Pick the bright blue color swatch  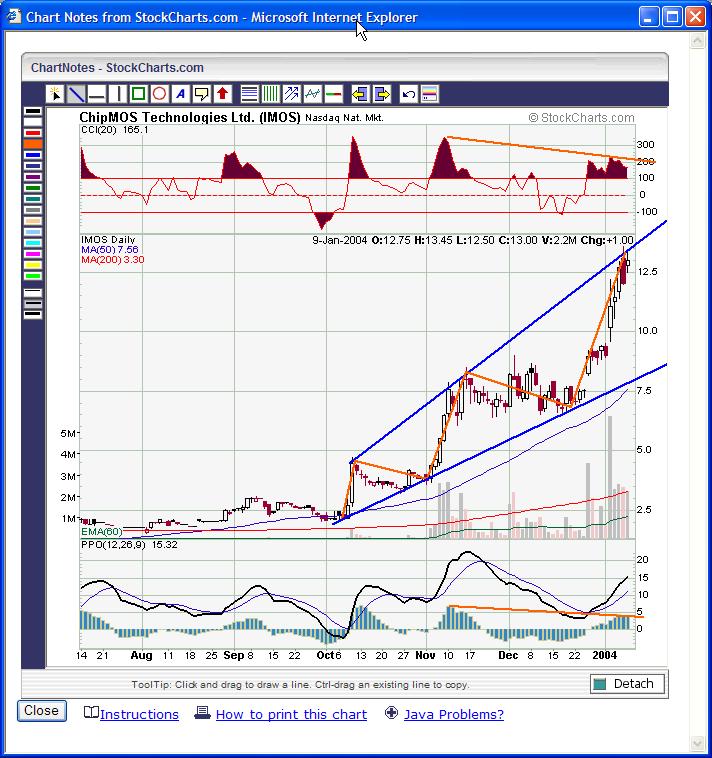(33, 155)
